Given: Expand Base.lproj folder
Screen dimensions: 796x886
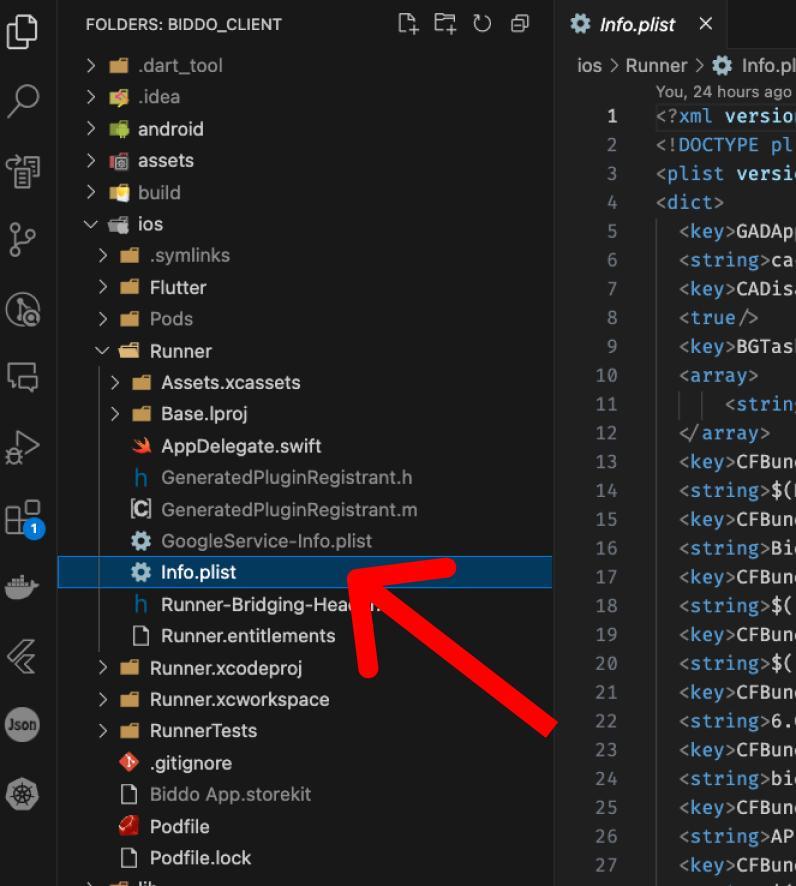Looking at the screenshot, I should [x=115, y=414].
